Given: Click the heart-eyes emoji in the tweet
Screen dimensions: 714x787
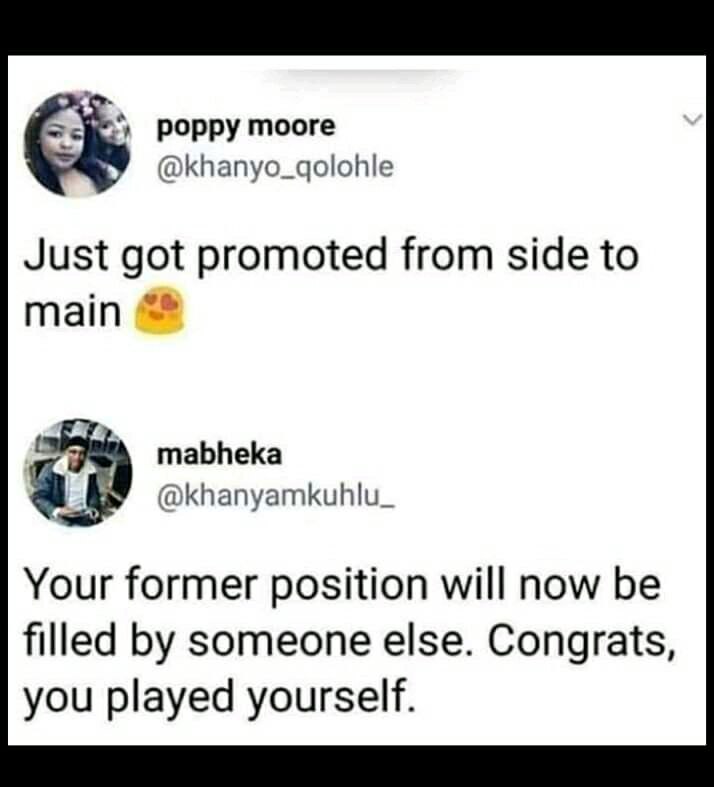Looking at the screenshot, I should [x=160, y=310].
